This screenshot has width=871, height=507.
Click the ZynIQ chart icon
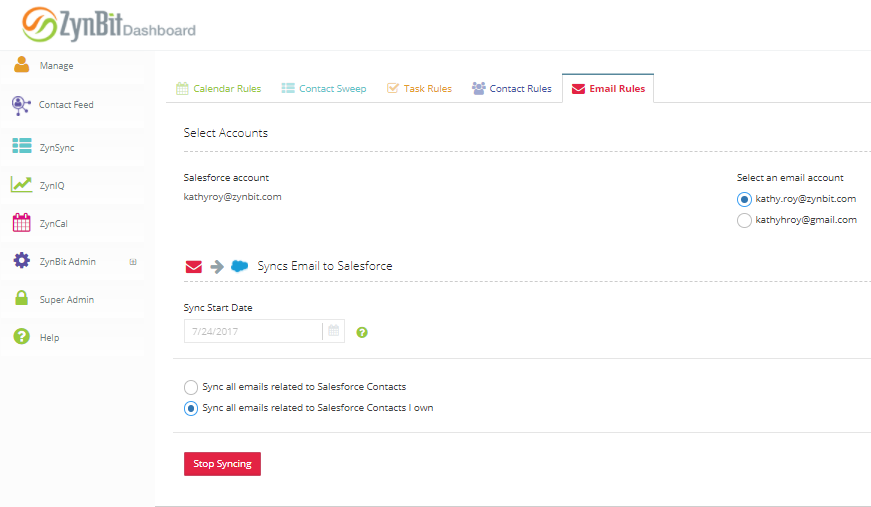[x=22, y=184]
